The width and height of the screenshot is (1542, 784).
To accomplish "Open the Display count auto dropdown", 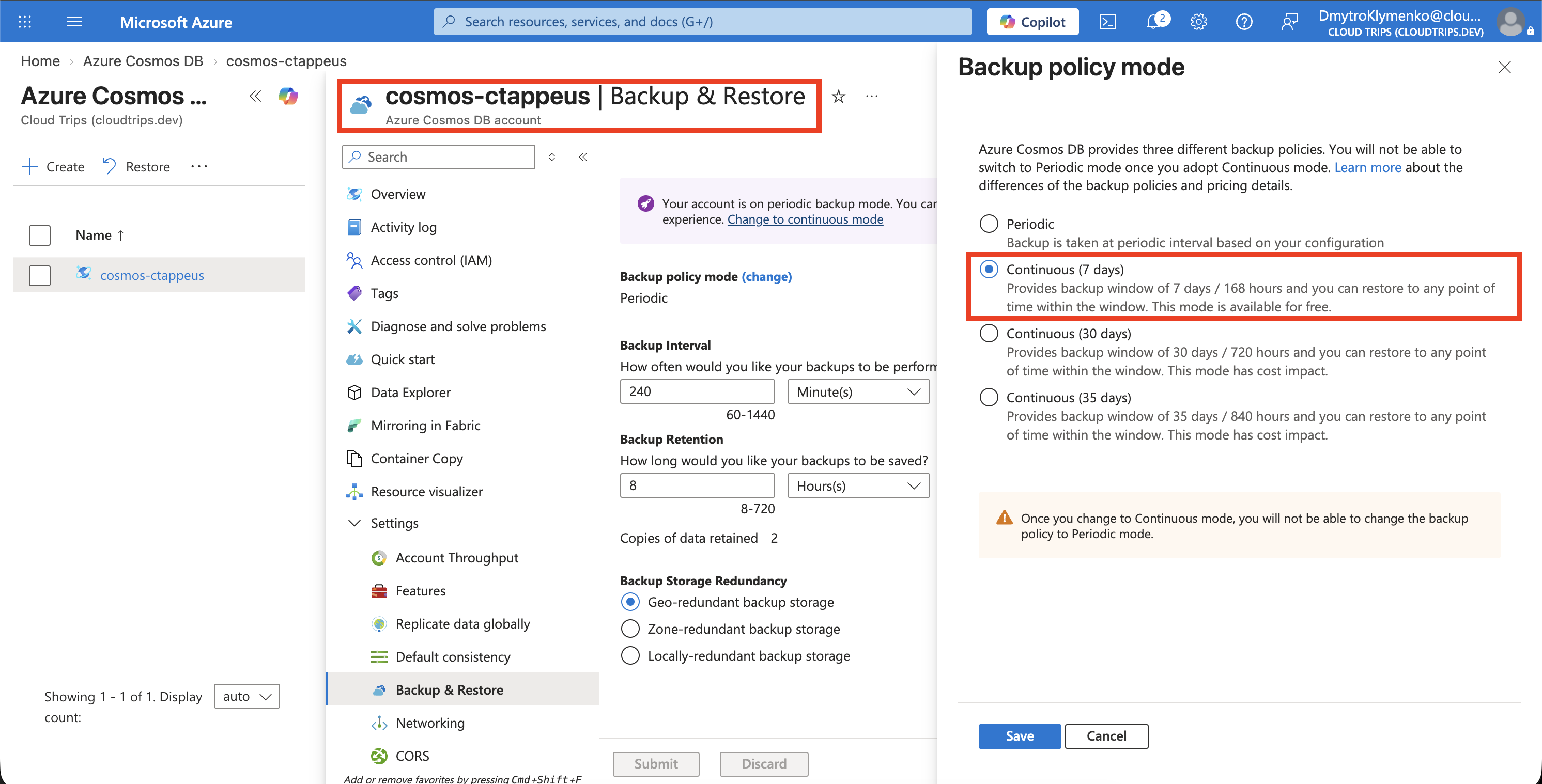I will 246,696.
